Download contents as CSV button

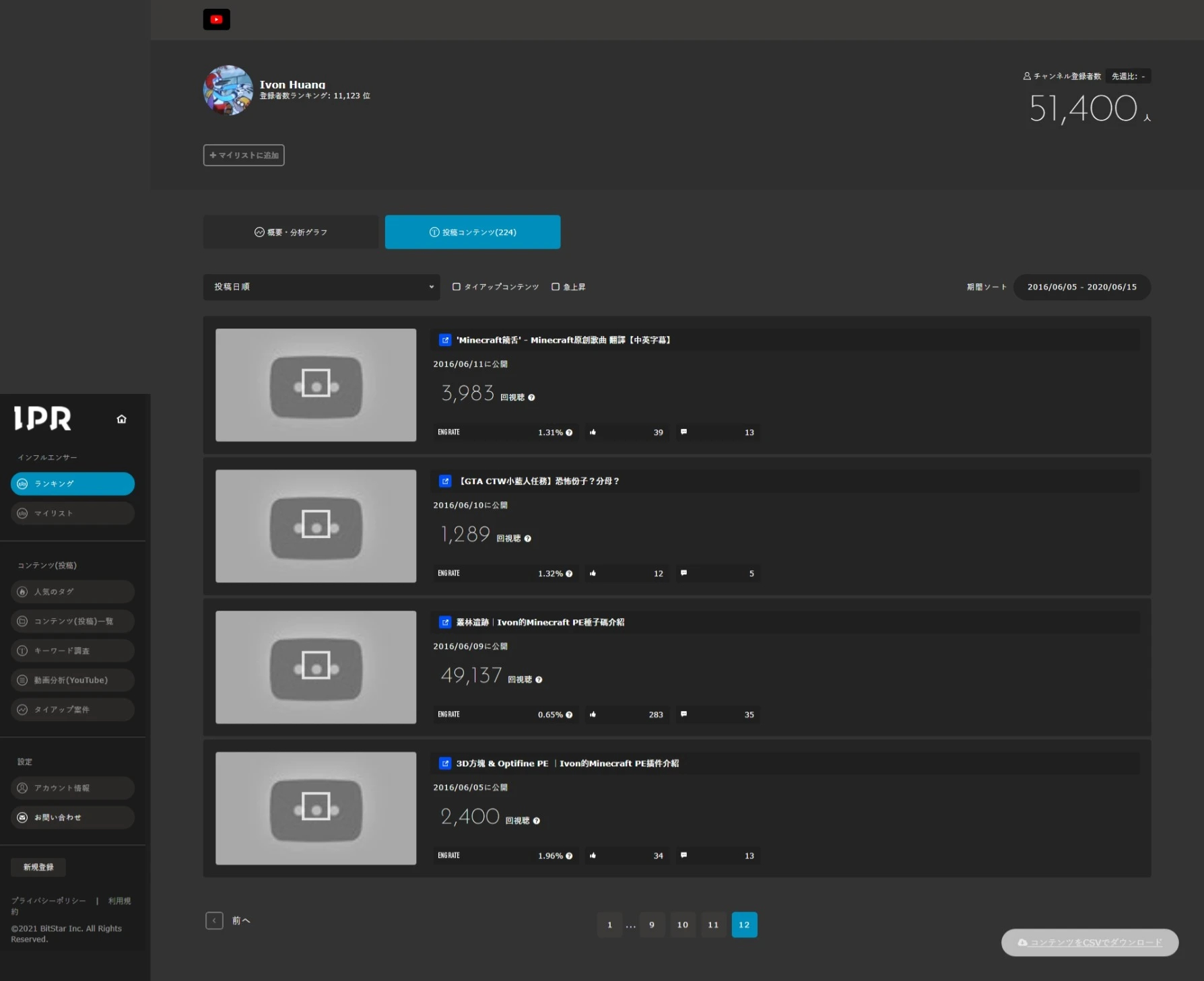click(1090, 942)
